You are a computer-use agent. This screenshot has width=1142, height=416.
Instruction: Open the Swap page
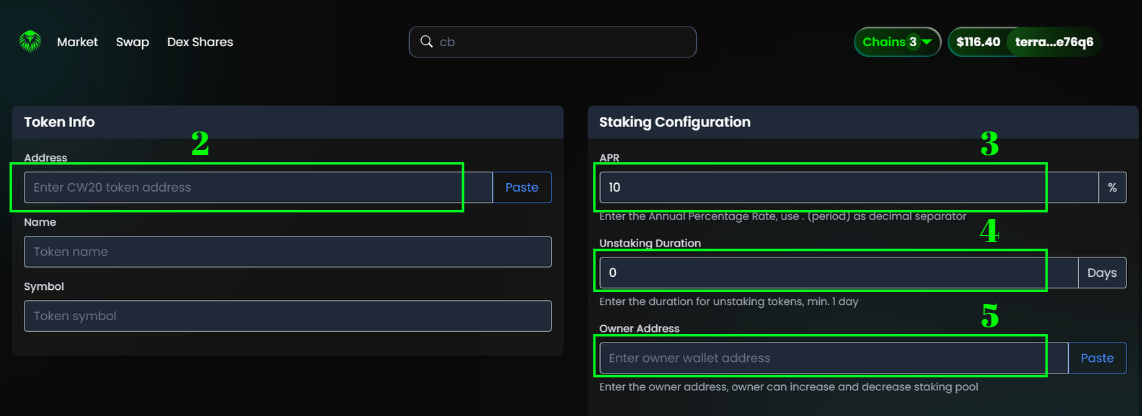[x=133, y=42]
